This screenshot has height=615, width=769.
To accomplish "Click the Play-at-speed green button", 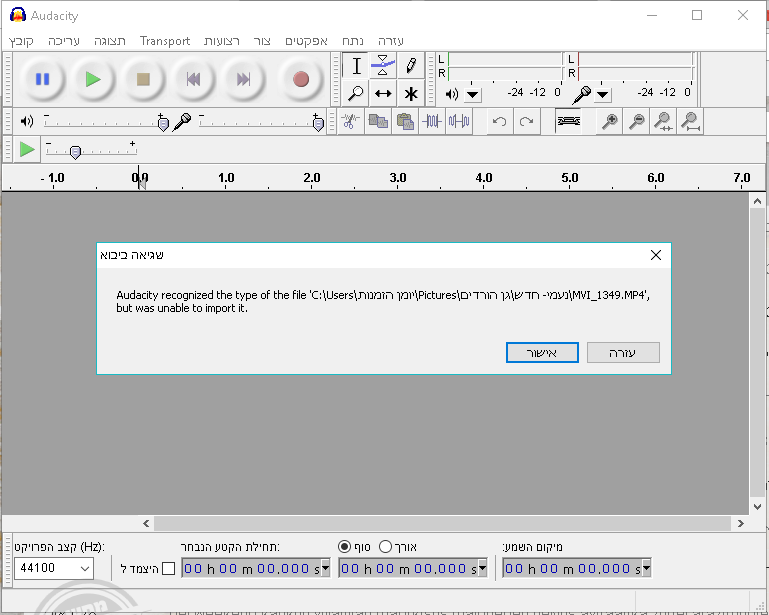I will (x=27, y=149).
